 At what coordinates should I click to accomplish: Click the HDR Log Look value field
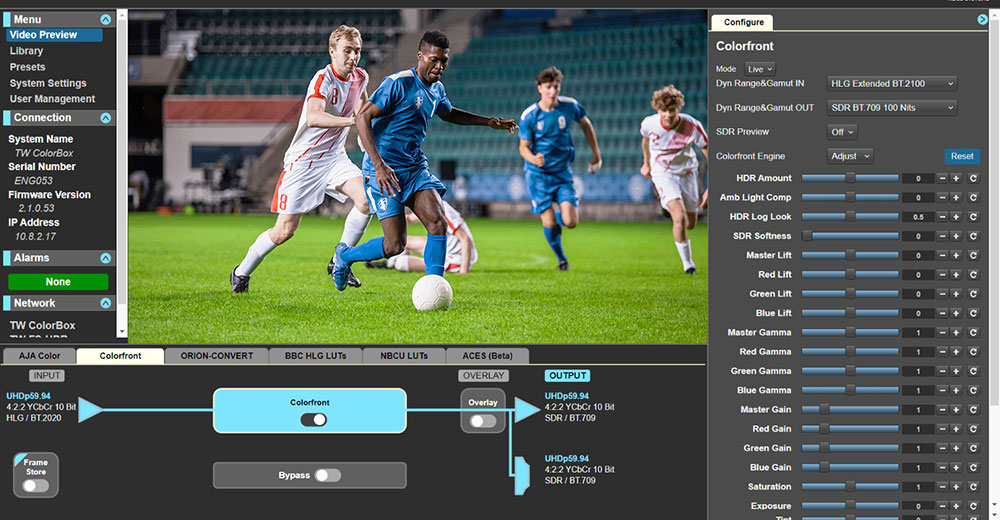918,217
